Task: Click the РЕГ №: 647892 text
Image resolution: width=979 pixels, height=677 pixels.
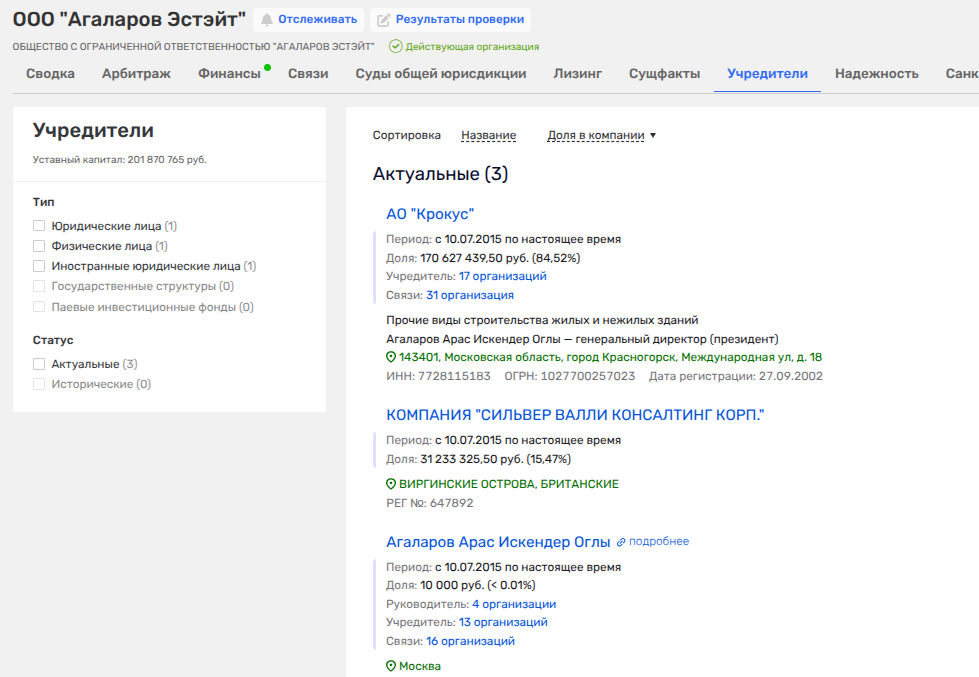Action: (430, 503)
